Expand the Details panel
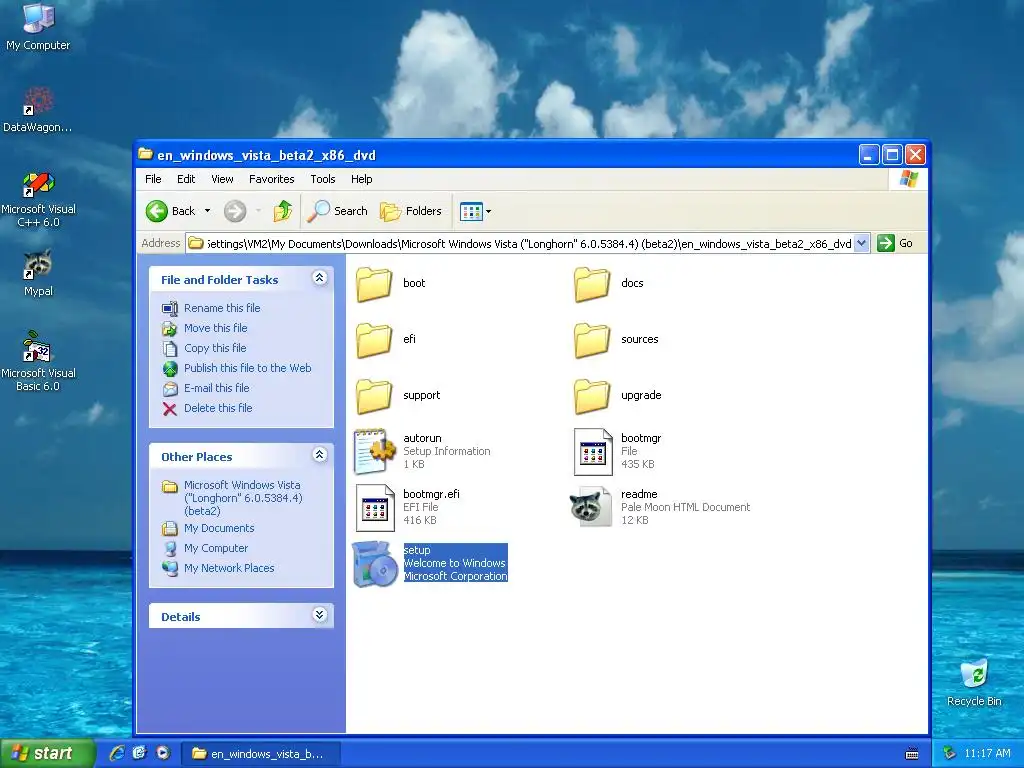Screen dimensions: 1024x768 (319, 615)
